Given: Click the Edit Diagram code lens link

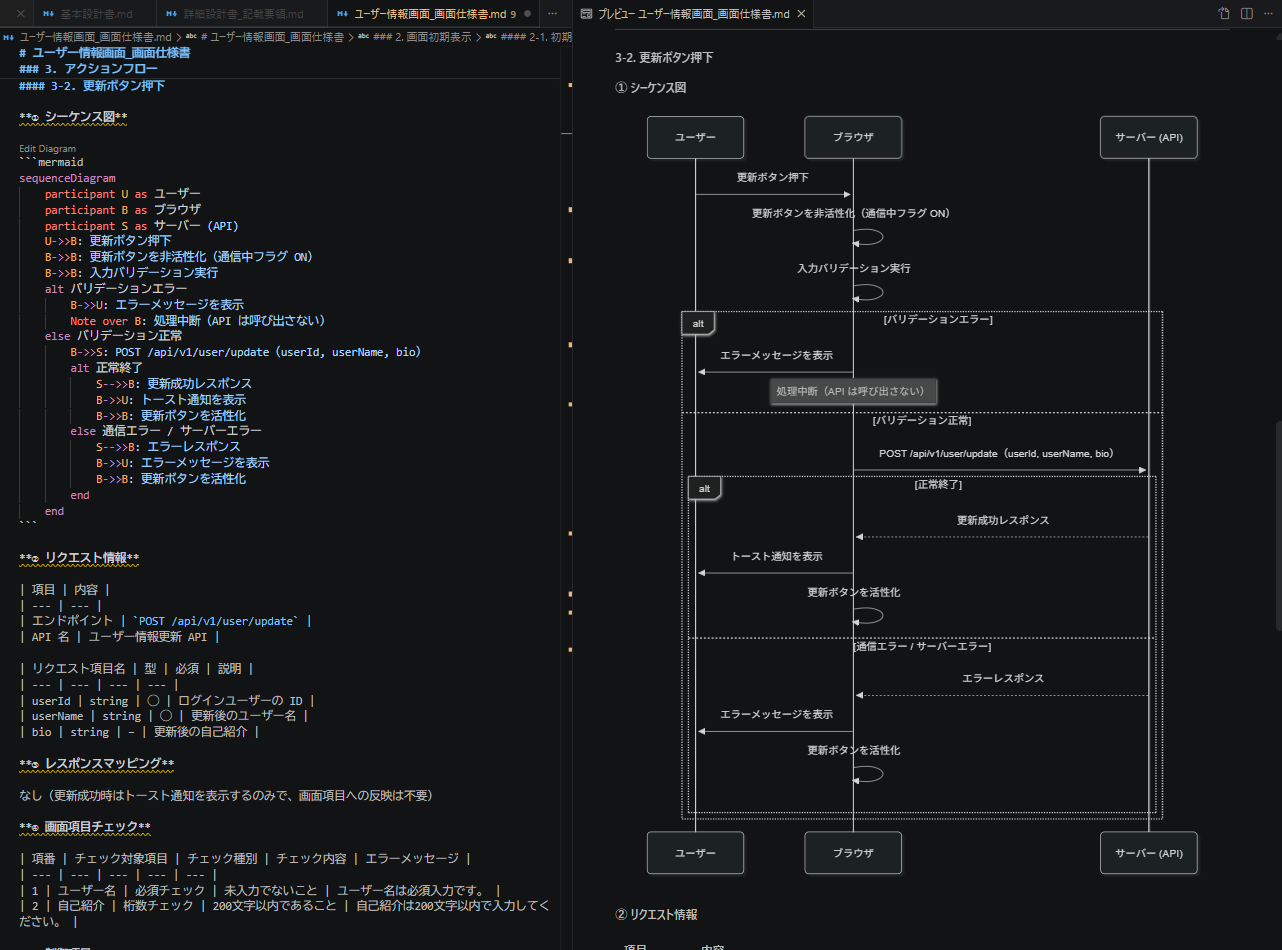Looking at the screenshot, I should pos(47,149).
